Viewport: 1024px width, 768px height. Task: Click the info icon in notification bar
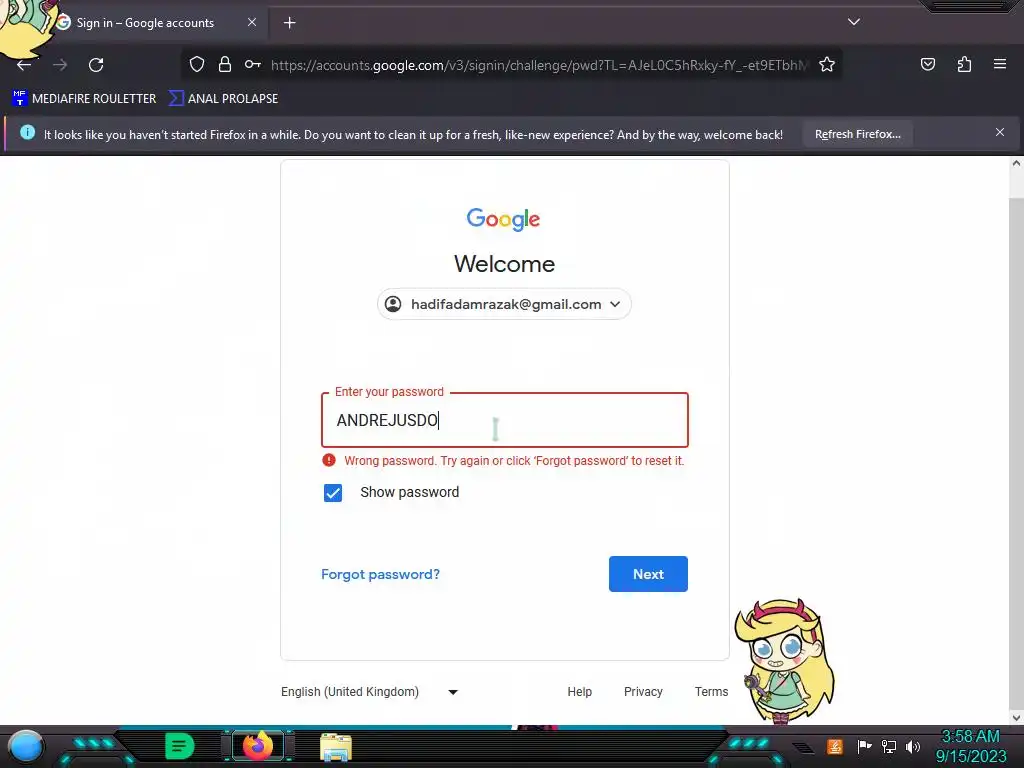point(27,133)
